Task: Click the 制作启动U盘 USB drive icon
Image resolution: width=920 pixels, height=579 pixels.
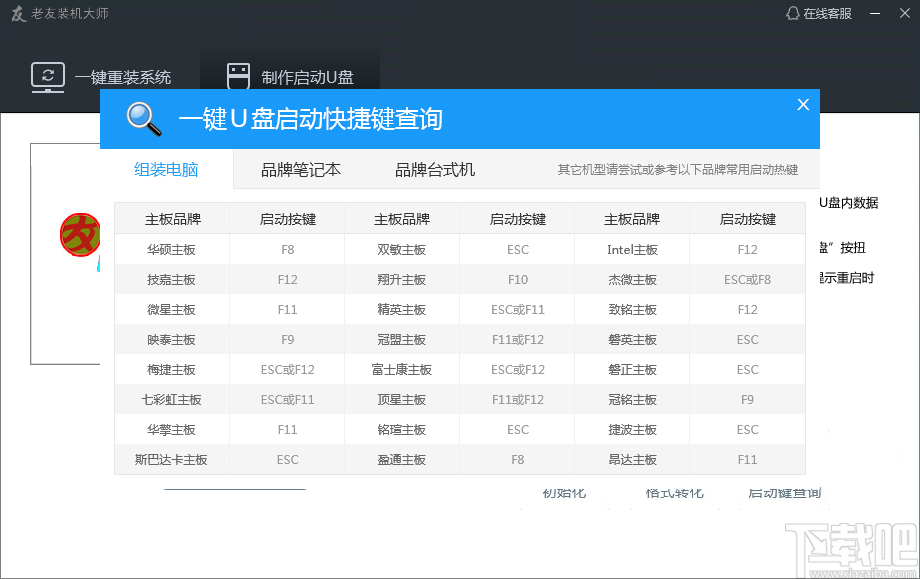Action: point(238,77)
